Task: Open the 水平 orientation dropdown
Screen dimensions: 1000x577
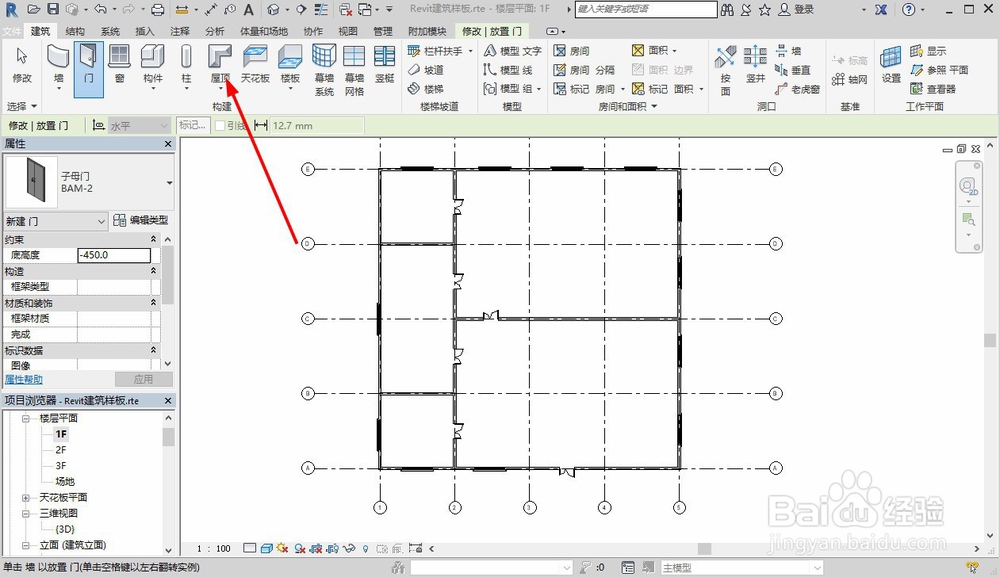Action: pos(139,126)
